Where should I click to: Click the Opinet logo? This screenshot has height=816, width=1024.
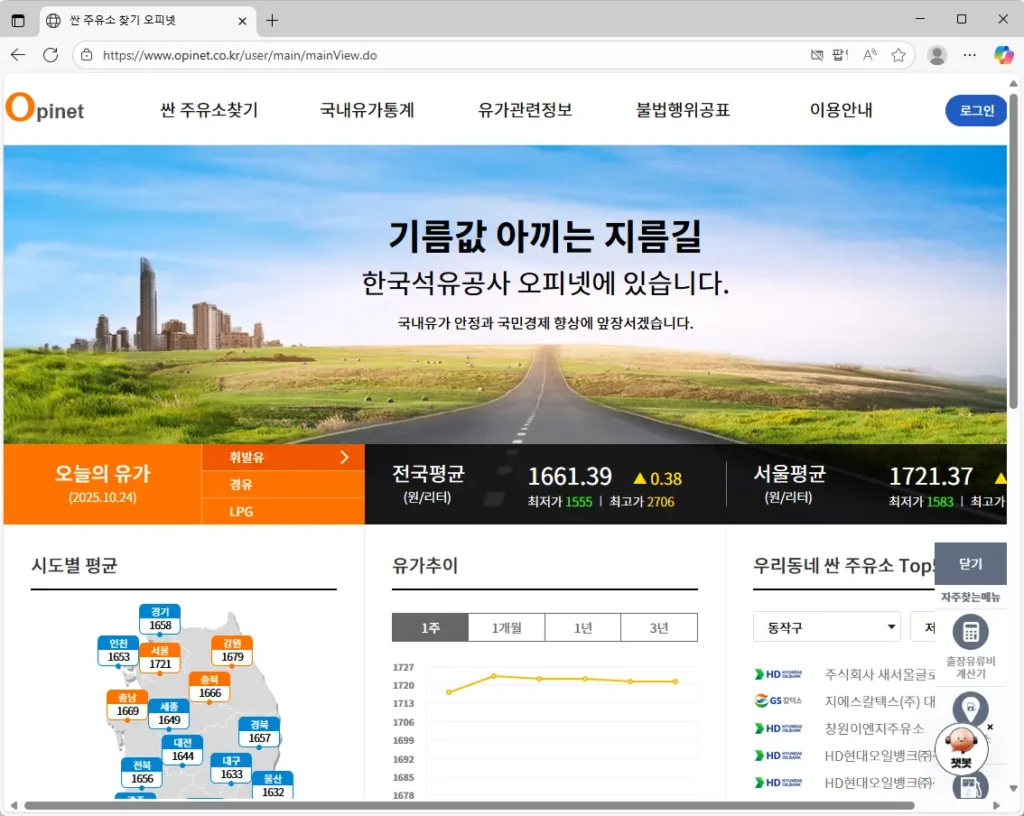[45, 109]
